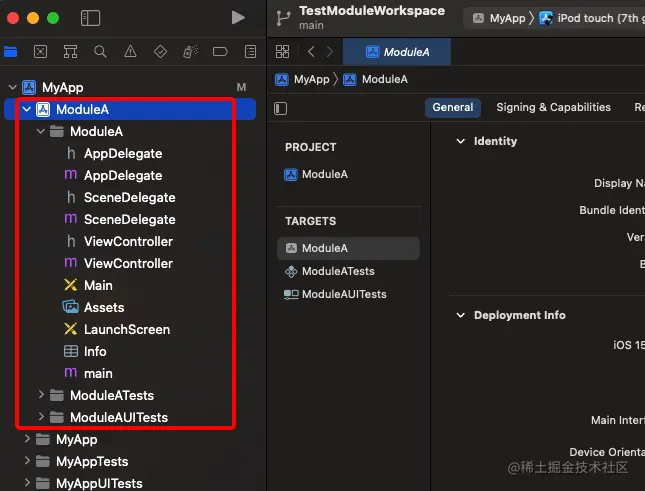
Task: Go forward in editor history
Action: (330, 52)
